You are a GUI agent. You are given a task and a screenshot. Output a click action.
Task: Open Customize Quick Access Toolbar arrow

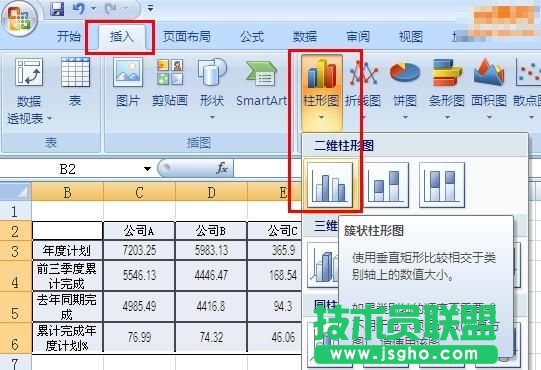click(150, 8)
